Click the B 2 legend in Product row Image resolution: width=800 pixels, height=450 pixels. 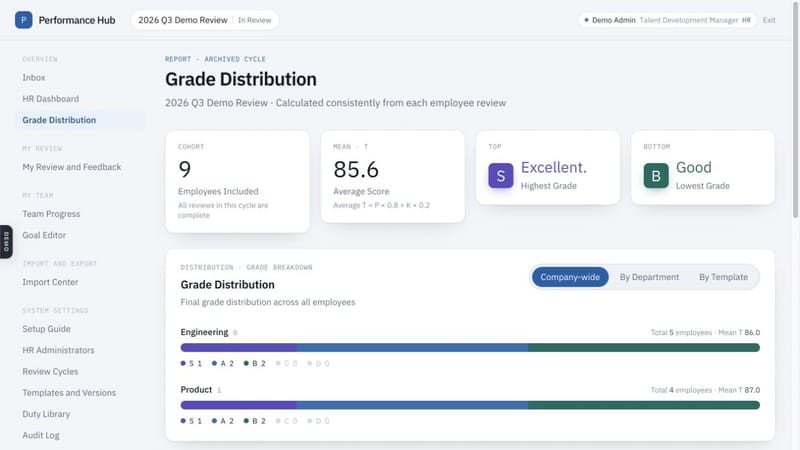click(x=255, y=421)
